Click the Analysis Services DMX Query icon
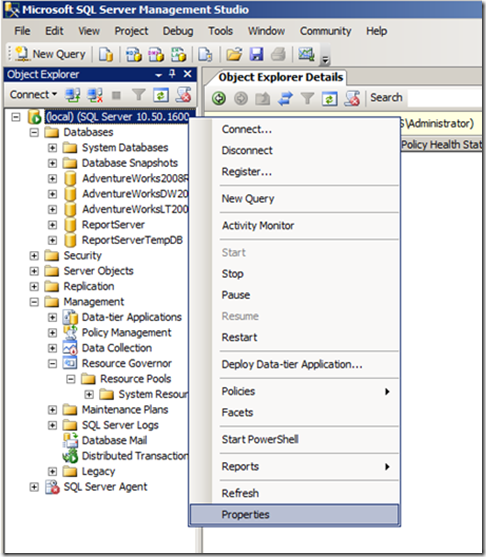The width and height of the screenshot is (486, 557). pos(156,54)
